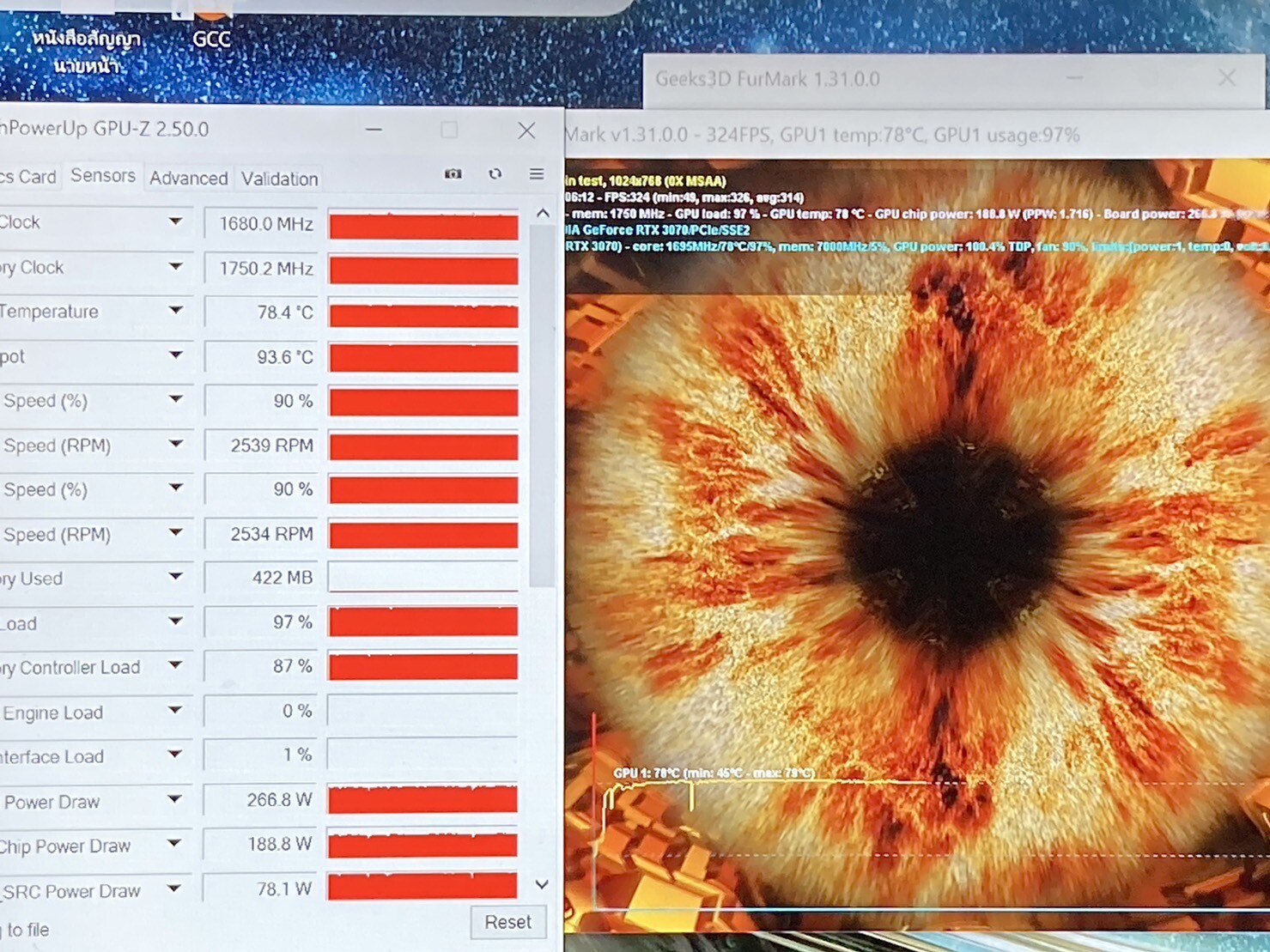Open dropdown for the 2534 RPM fan row
The height and width of the screenshot is (952, 1270).
pos(175,532)
